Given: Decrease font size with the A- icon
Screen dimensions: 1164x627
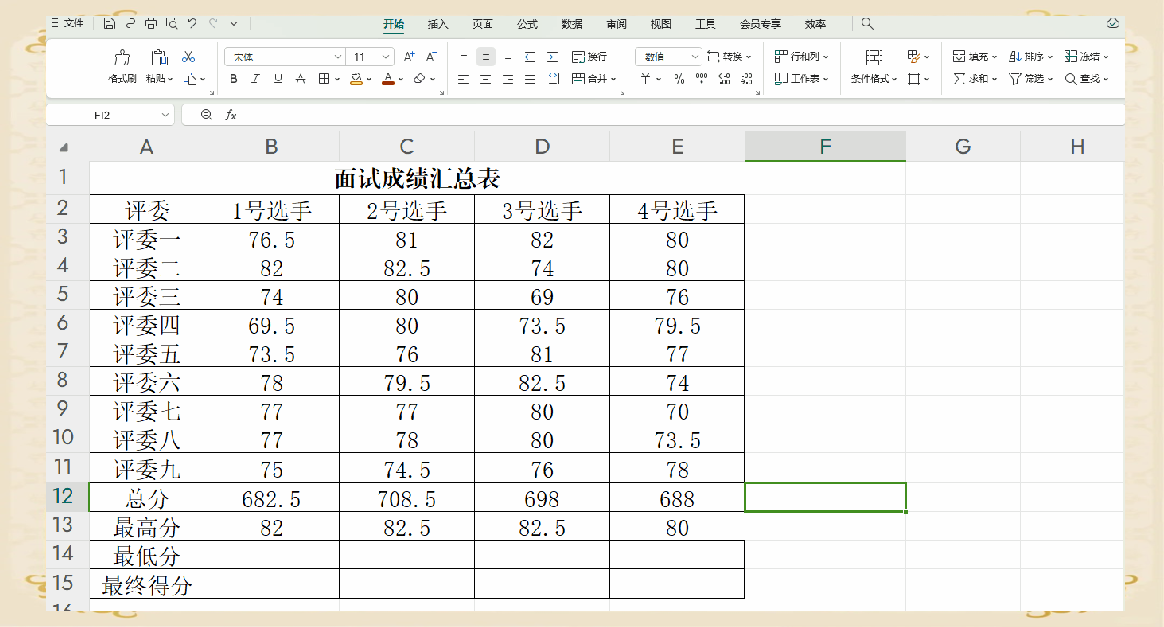Looking at the screenshot, I should 431,56.
